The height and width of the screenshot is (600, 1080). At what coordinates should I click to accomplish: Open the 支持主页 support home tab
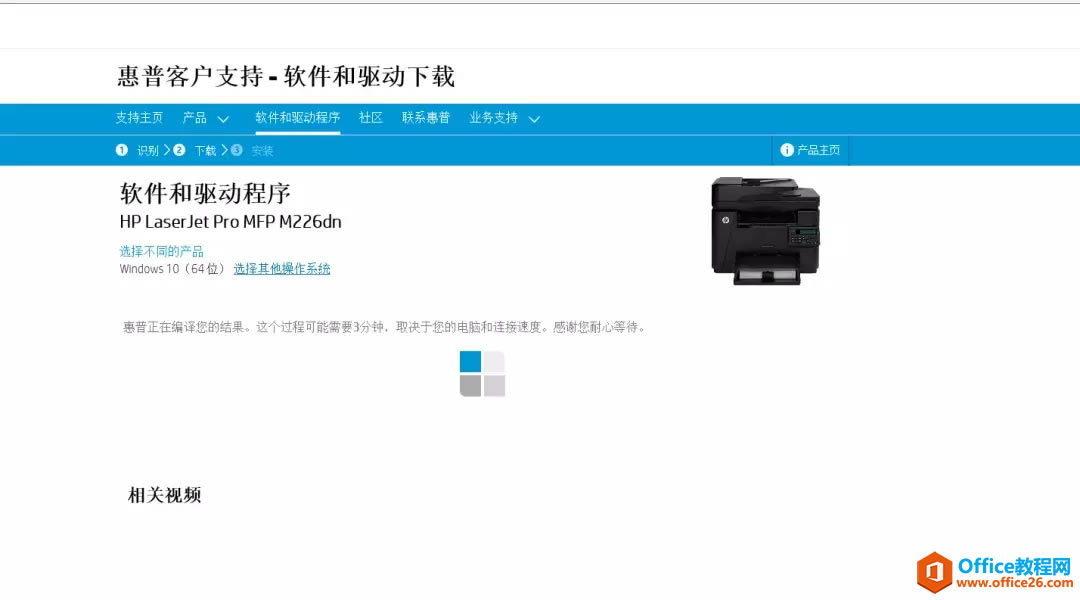[139, 118]
